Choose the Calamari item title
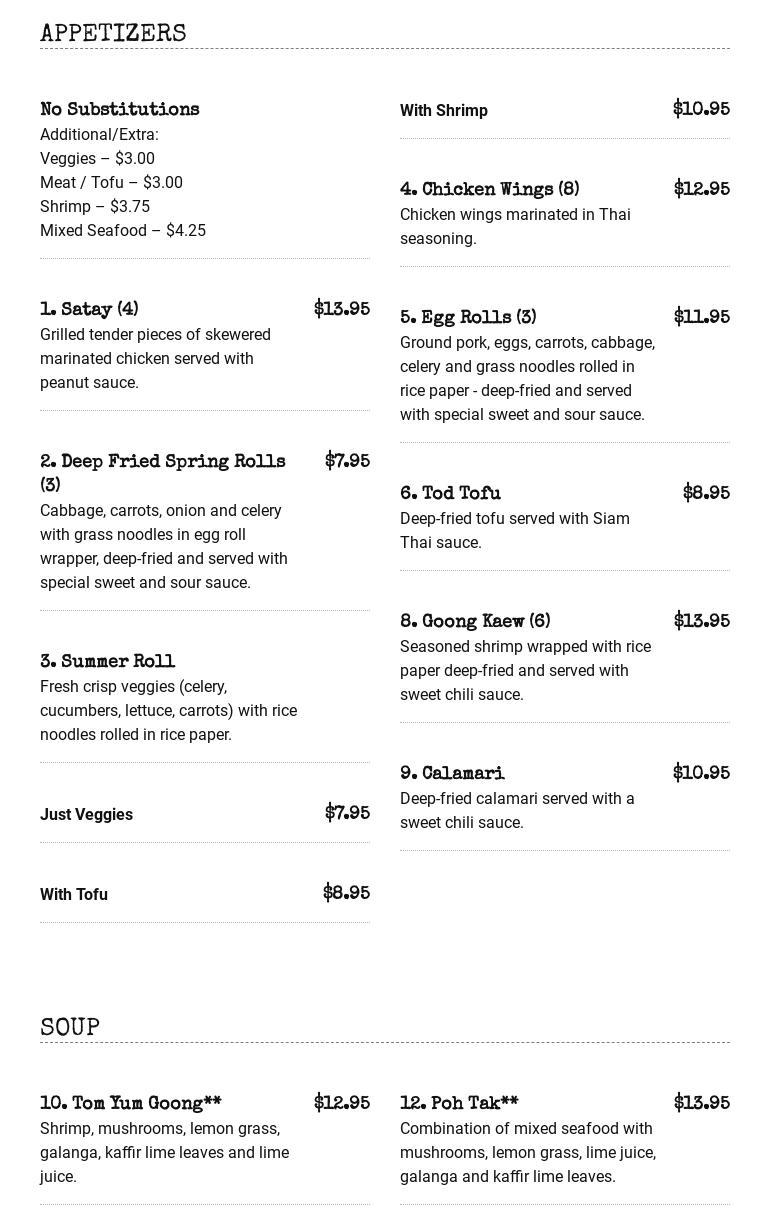Viewport: 770px width, 1210px height. click(452, 774)
